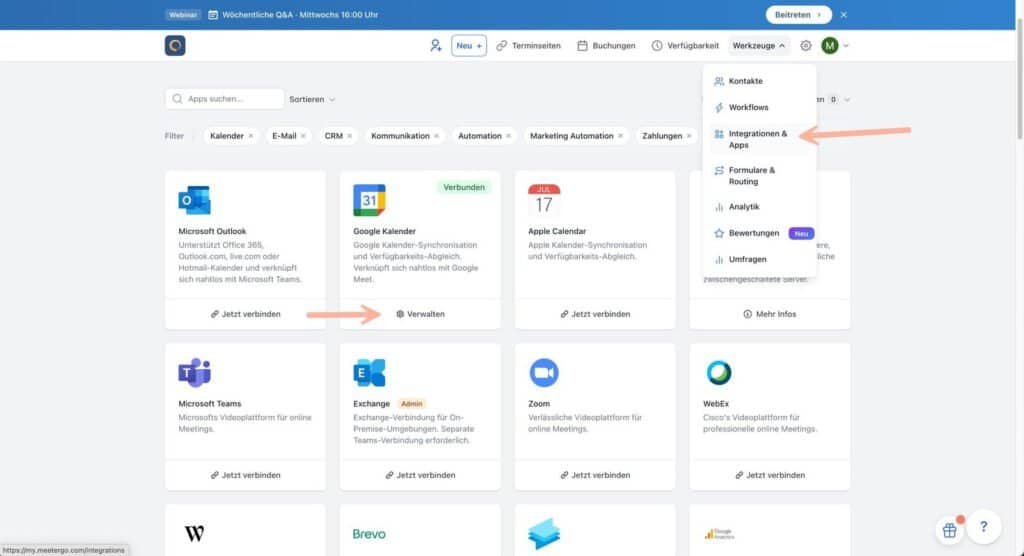This screenshot has height=556, width=1024.
Task: Open Workflows from Werkzeuge menu
Action: click(x=760, y=107)
